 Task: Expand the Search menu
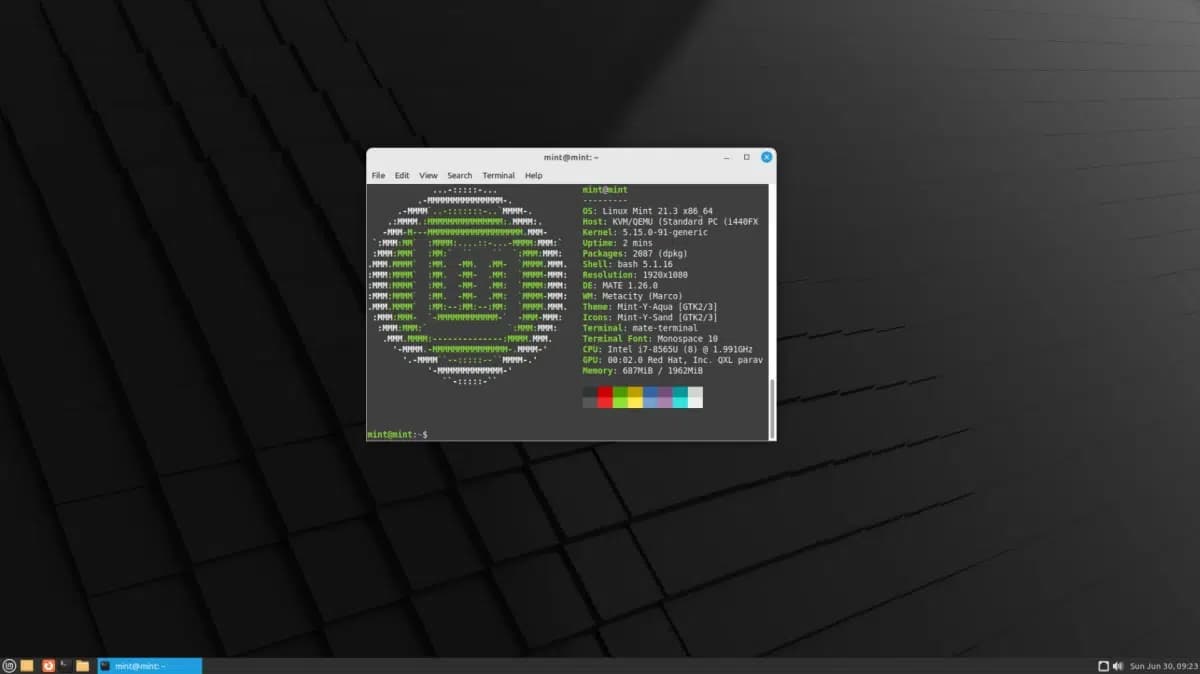point(459,175)
